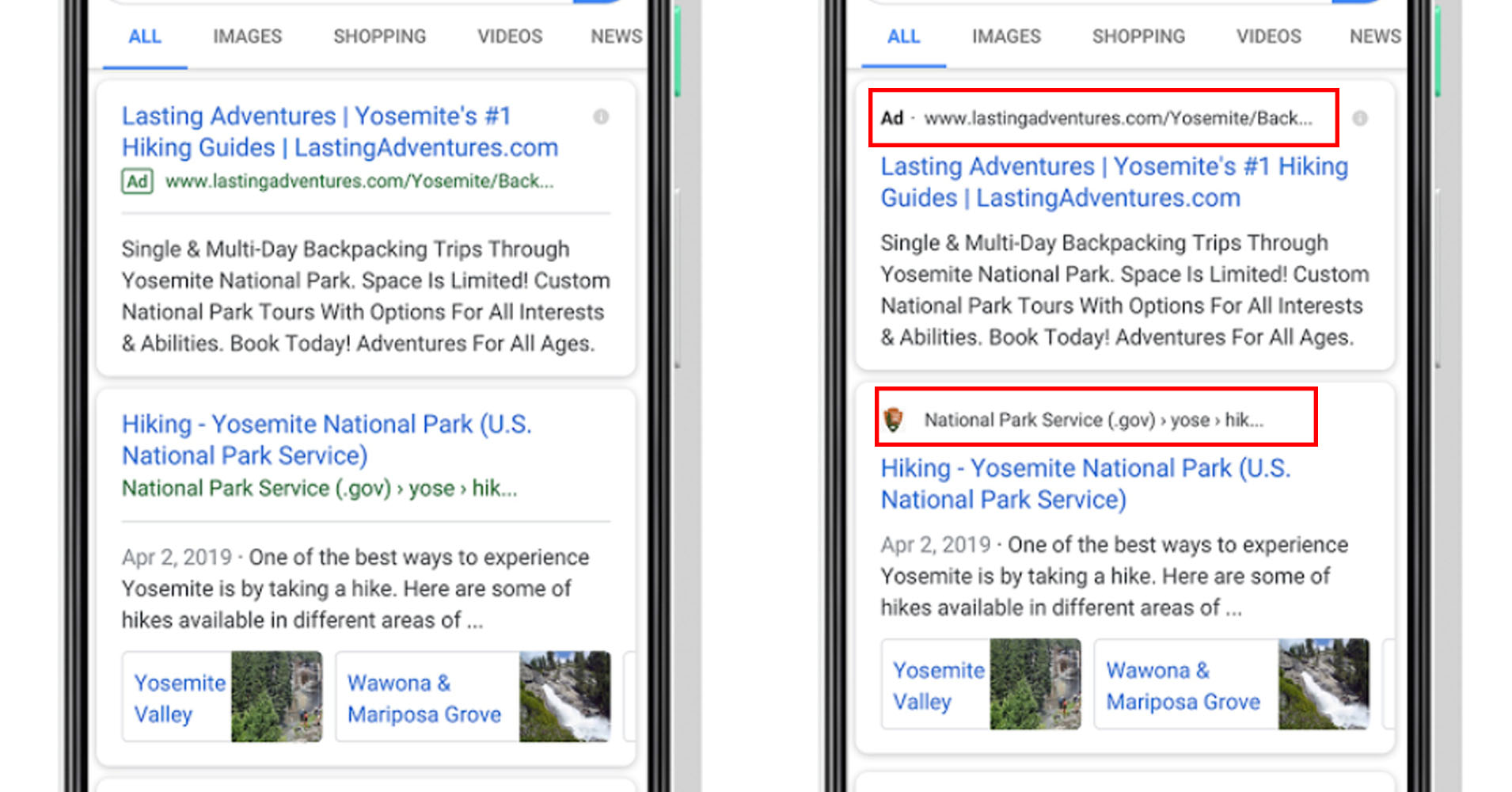Select ALL tab on left phone

[145, 36]
